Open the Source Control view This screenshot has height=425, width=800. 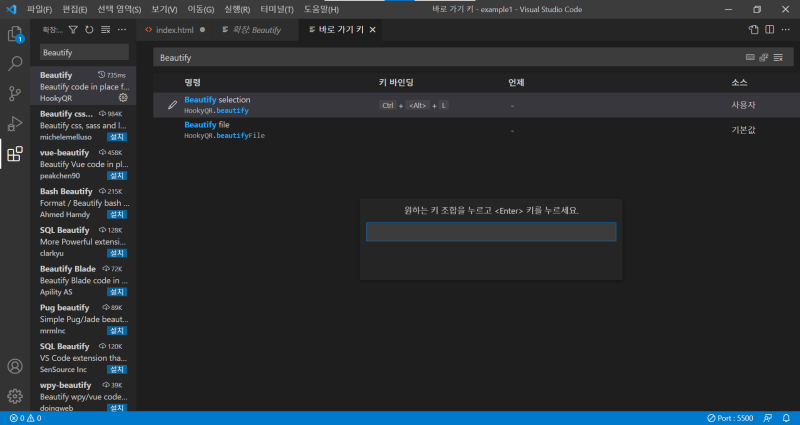15,93
